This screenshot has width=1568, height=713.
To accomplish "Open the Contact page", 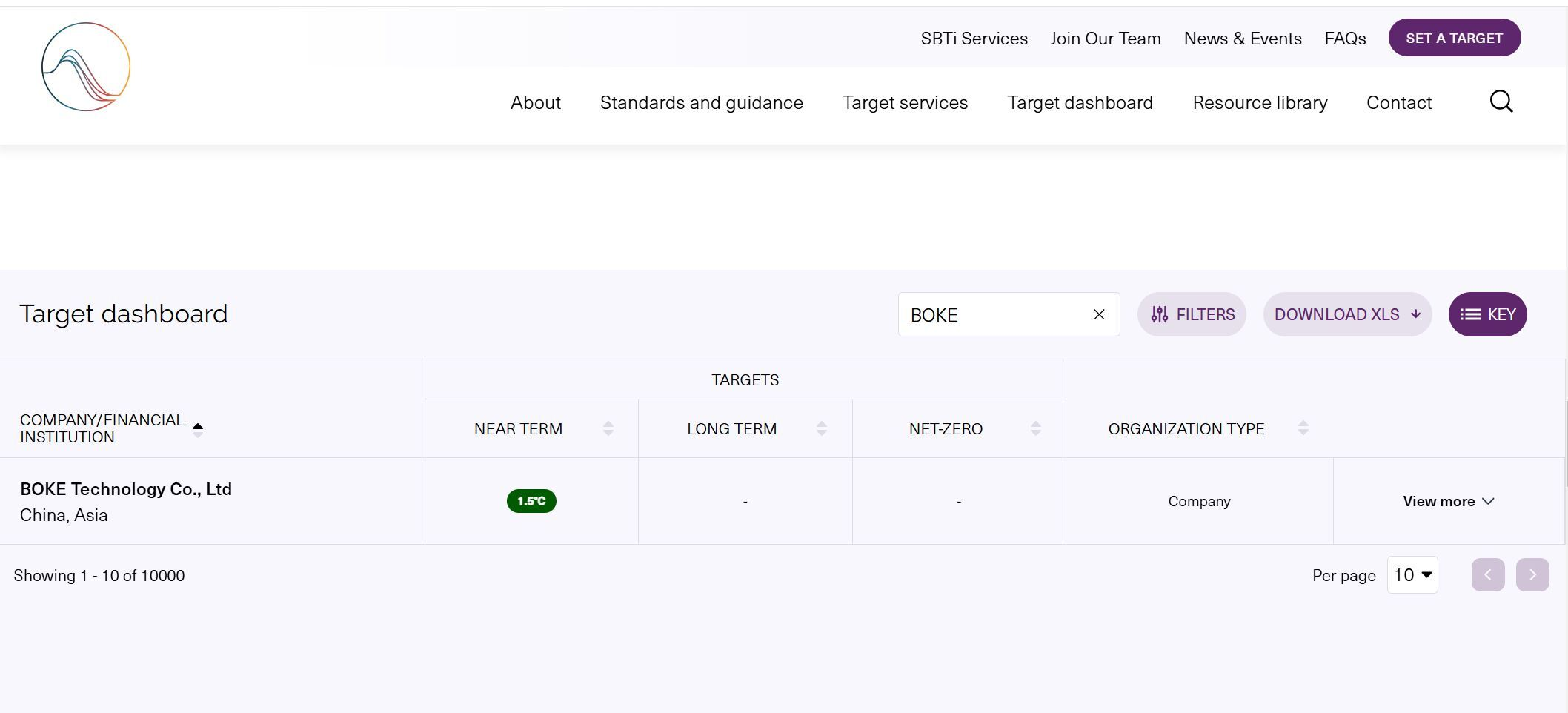I will pos(1399,102).
